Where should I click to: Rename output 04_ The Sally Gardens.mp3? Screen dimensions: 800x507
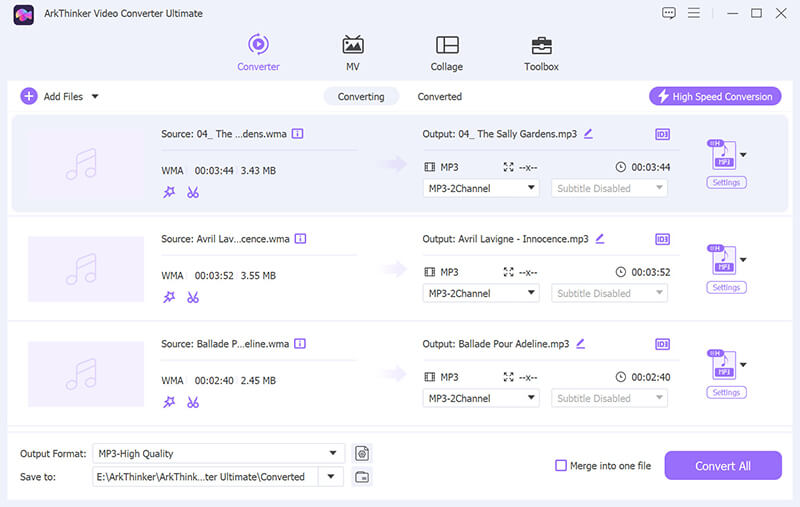pos(588,134)
